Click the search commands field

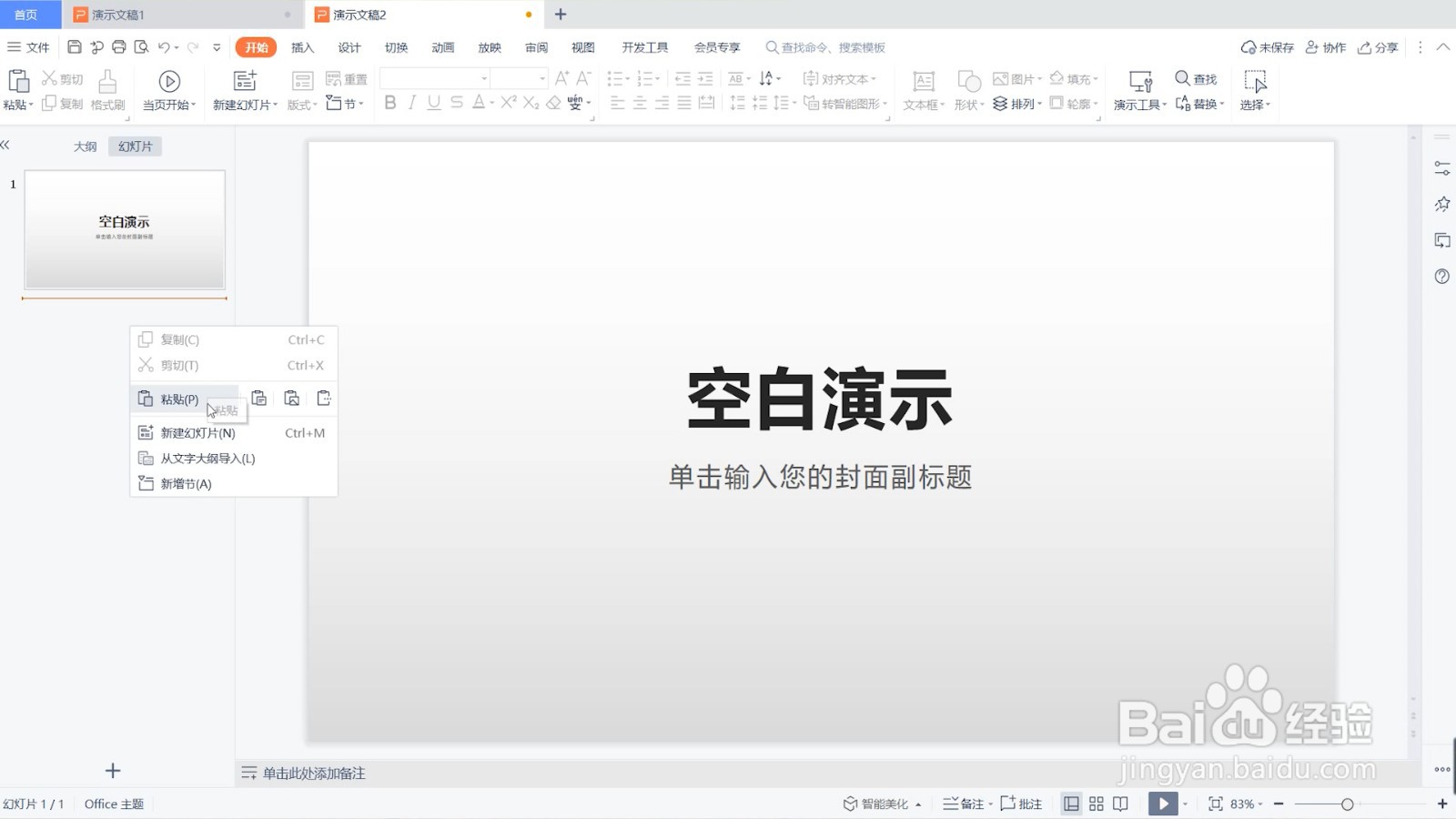click(825, 47)
